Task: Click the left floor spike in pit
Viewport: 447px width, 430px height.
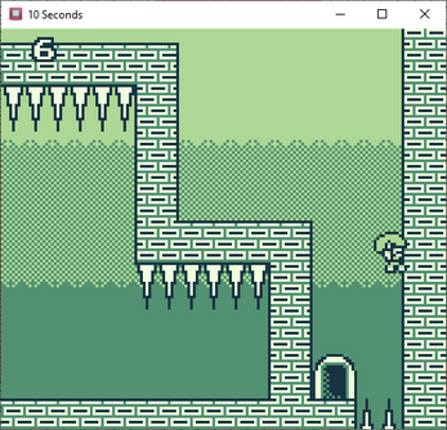Action: 367,414
